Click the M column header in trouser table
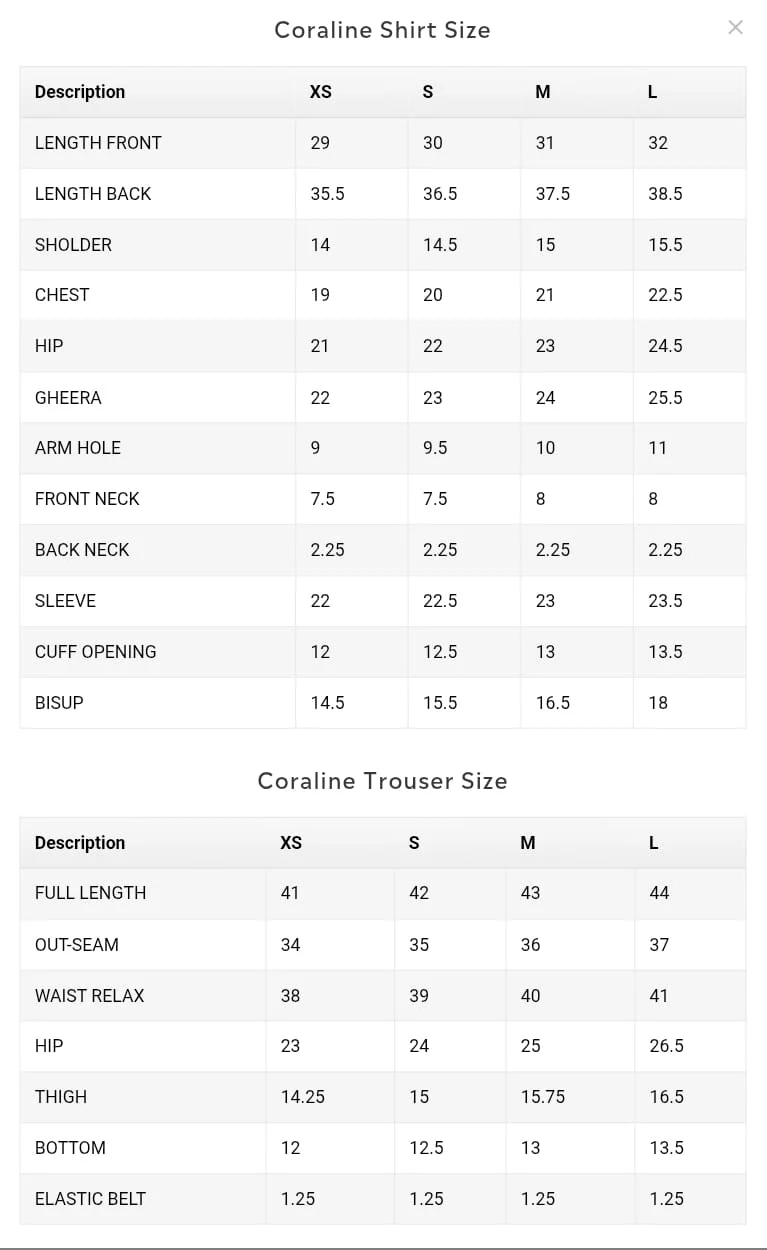The width and height of the screenshot is (767, 1250). click(528, 843)
